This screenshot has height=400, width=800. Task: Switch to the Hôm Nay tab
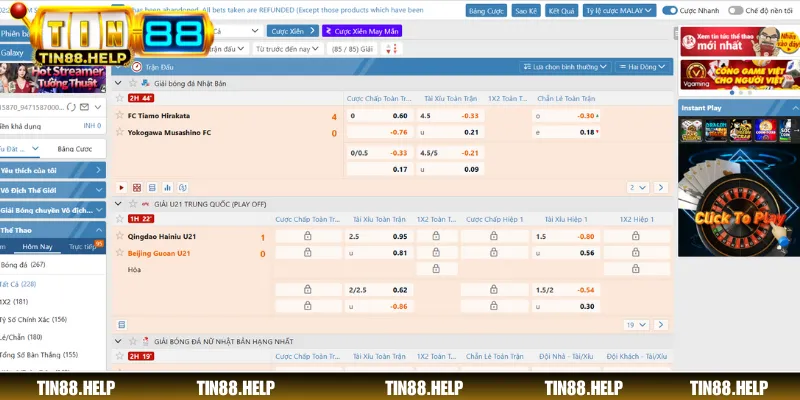(x=37, y=246)
